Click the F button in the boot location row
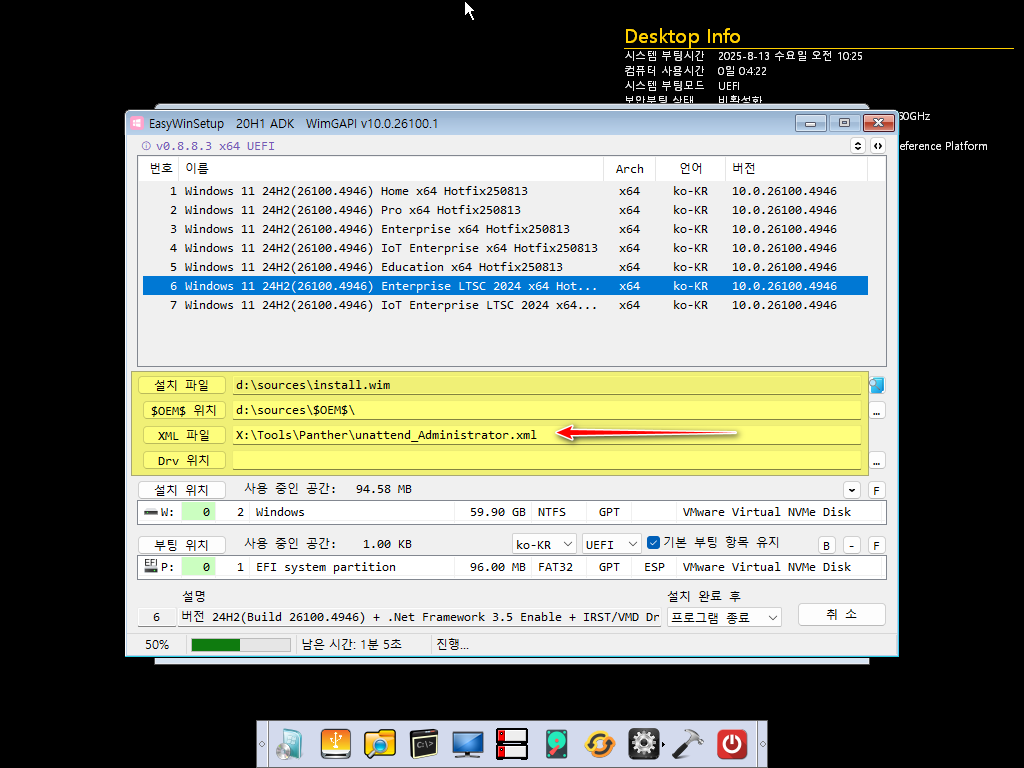The height and width of the screenshot is (768, 1024). point(876,545)
